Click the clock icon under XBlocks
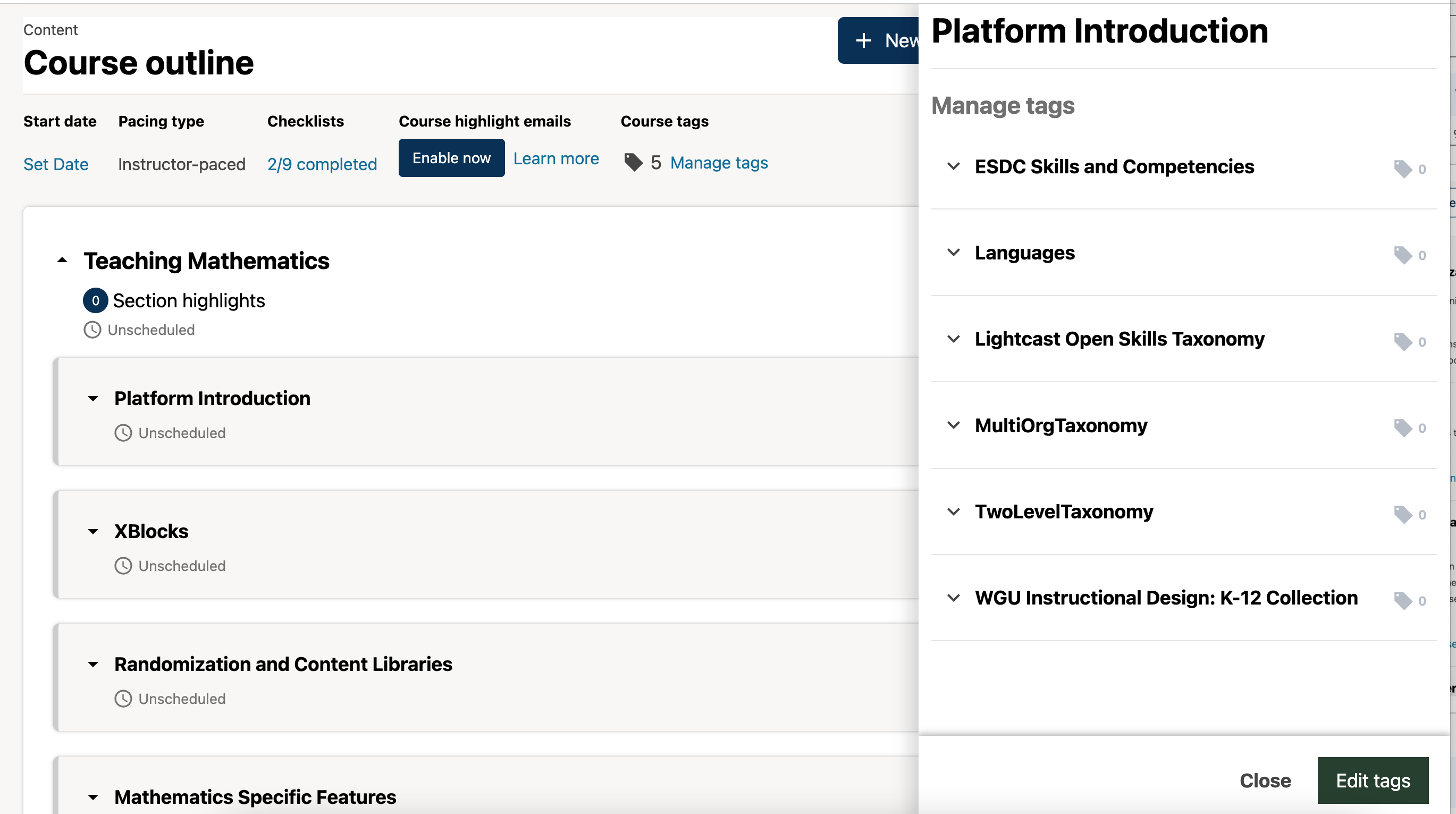Viewport: 1456px width, 814px height. (123, 566)
